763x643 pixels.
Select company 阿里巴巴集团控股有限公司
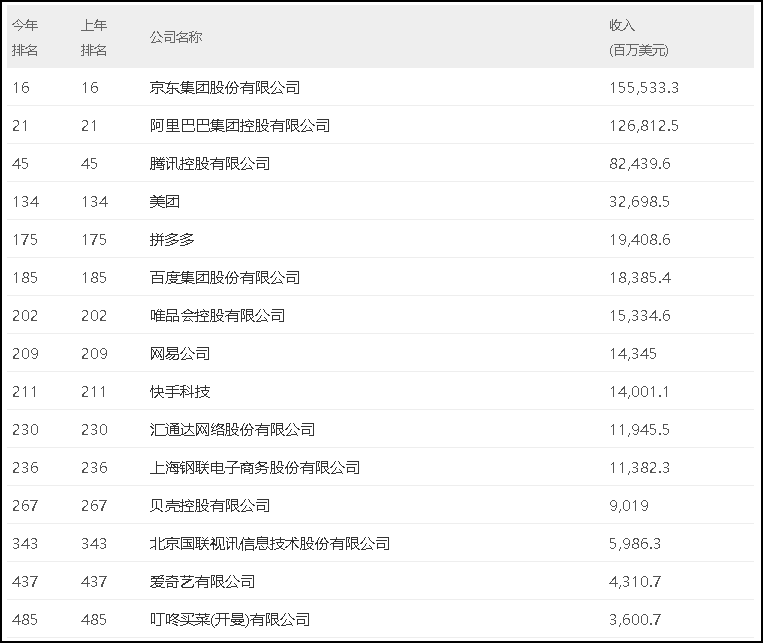[x=240, y=126]
